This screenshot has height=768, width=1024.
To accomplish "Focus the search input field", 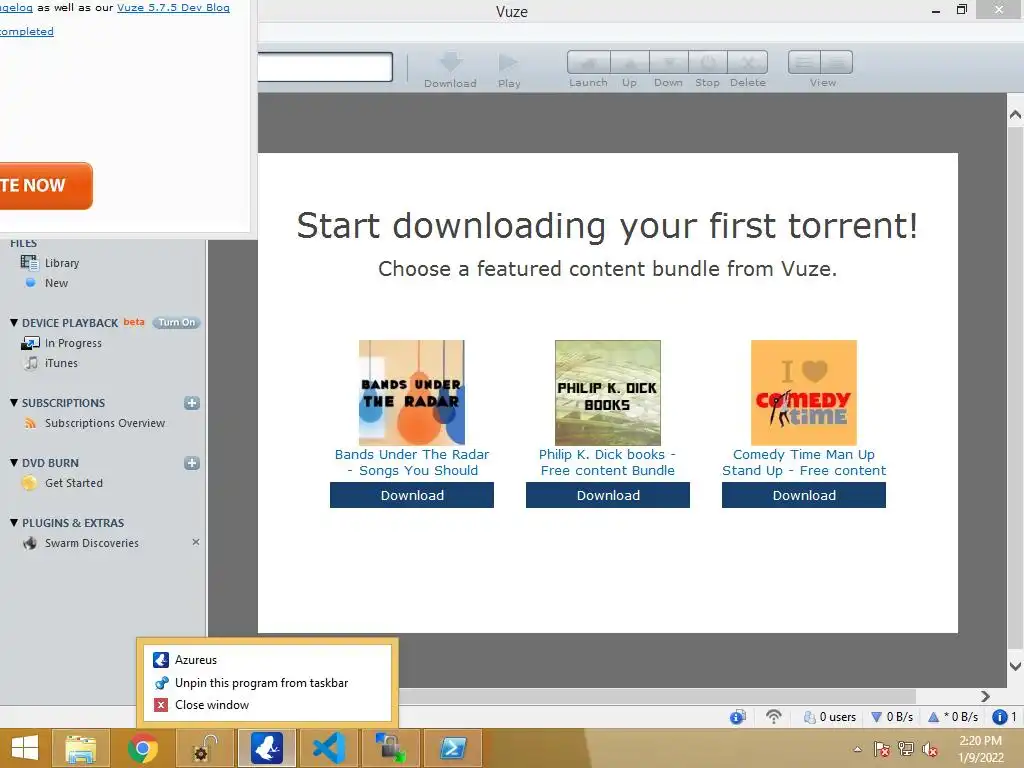I will pyautogui.click(x=325, y=67).
